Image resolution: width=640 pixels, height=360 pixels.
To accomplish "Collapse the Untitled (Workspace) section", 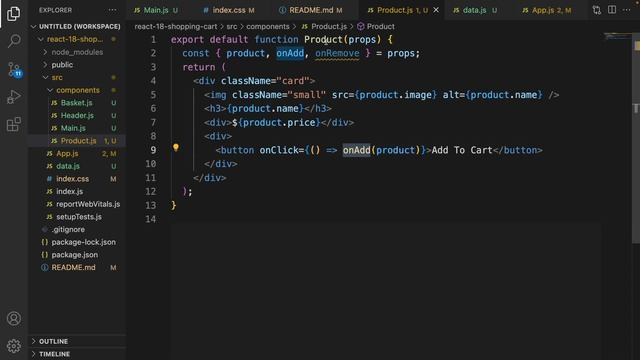I will tap(77, 27).
